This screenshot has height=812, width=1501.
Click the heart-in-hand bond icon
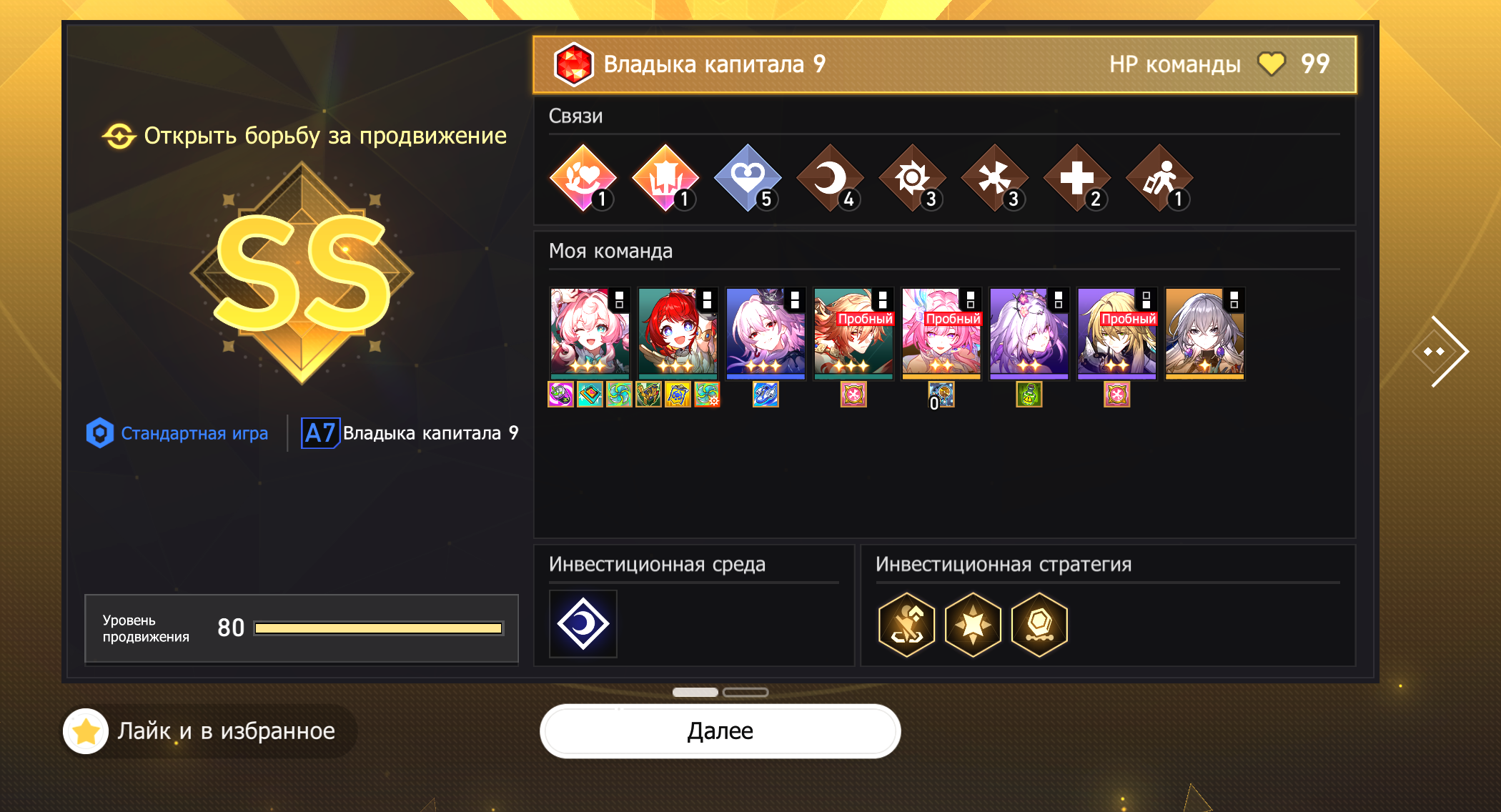[583, 178]
